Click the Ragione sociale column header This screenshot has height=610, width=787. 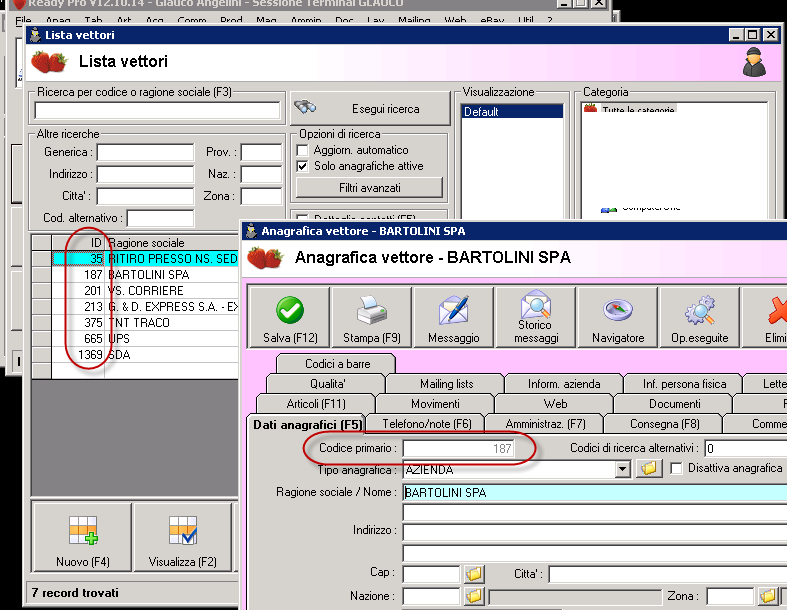[x=172, y=243]
